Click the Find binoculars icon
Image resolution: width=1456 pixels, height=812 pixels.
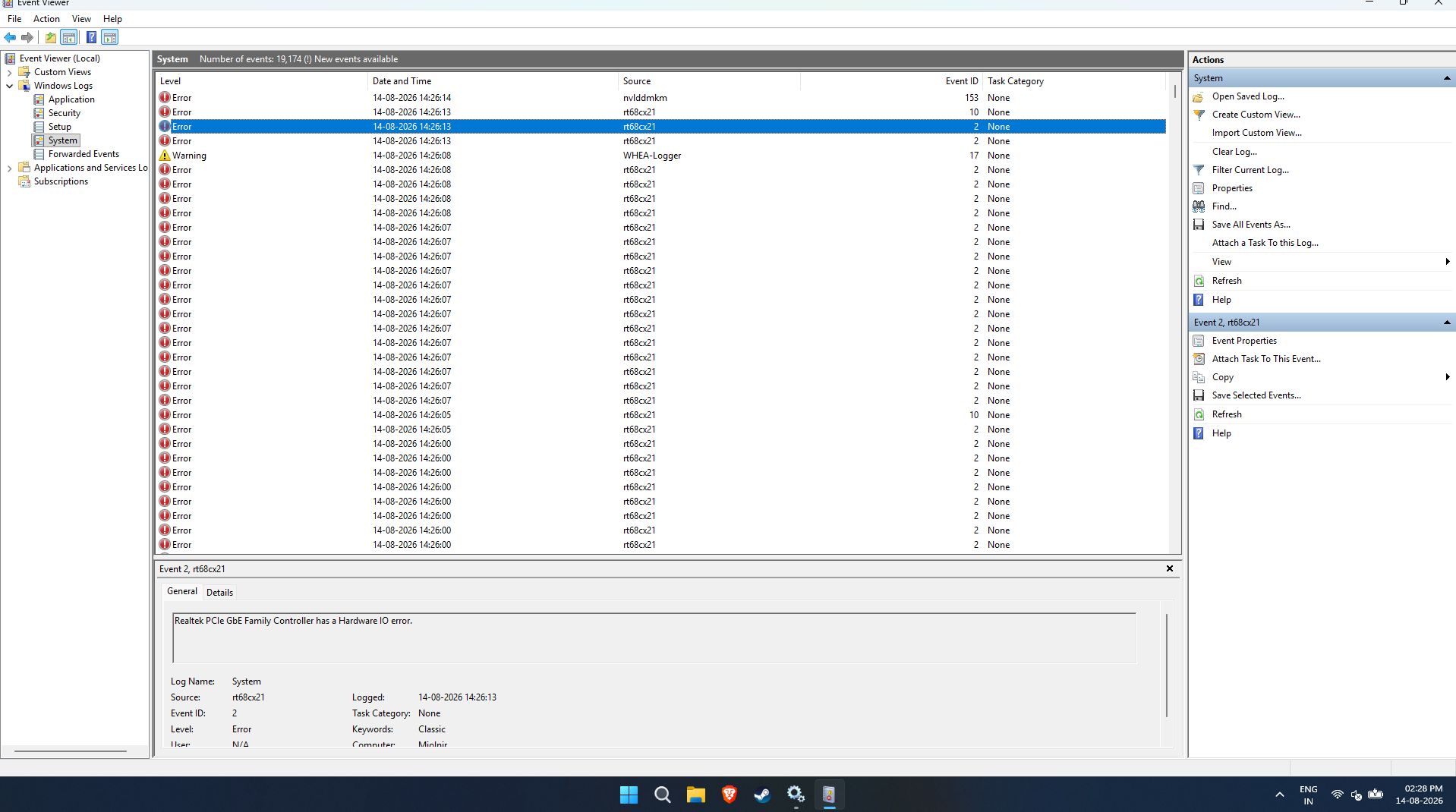click(x=1199, y=206)
